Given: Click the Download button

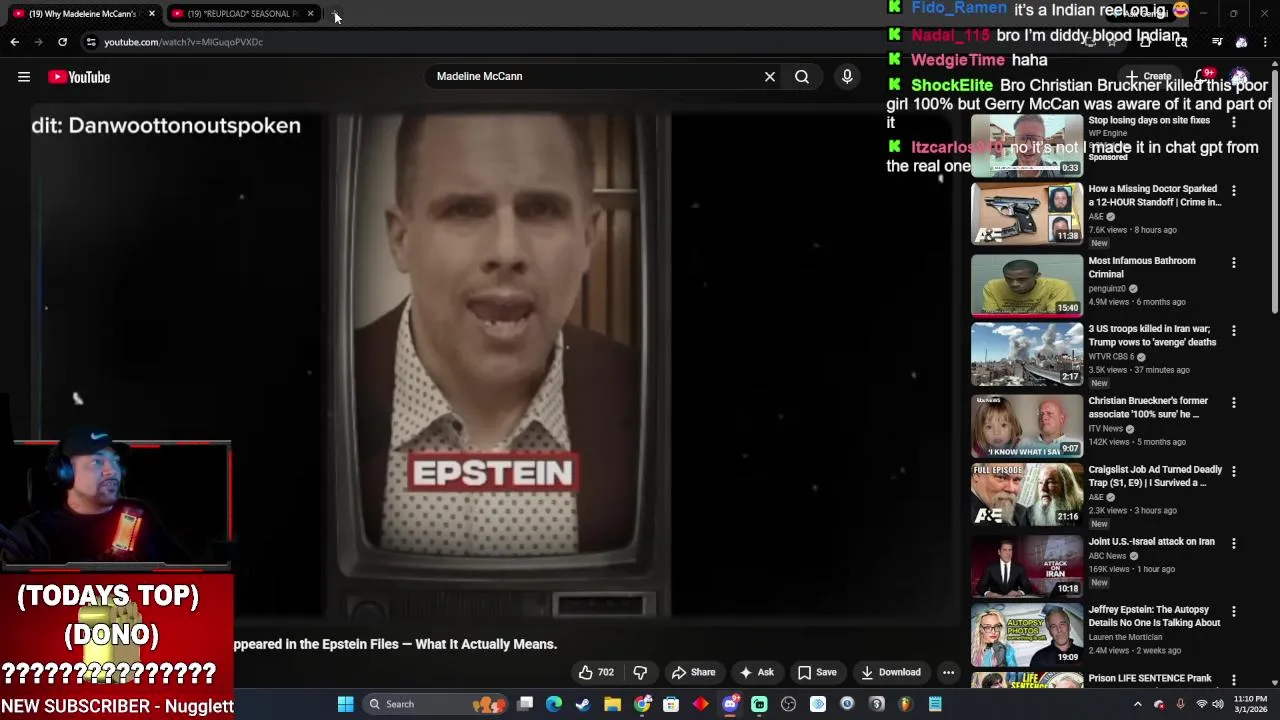Looking at the screenshot, I should click(x=890, y=672).
